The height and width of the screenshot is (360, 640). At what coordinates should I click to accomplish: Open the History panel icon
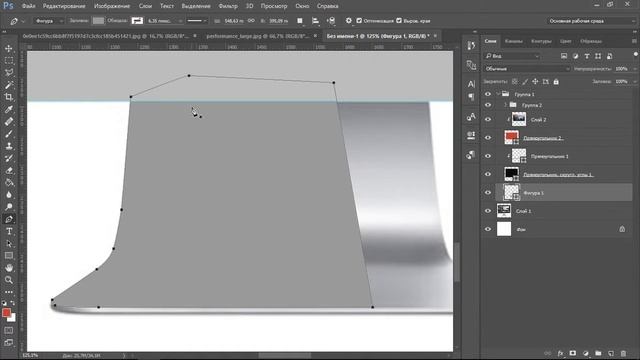(471, 45)
